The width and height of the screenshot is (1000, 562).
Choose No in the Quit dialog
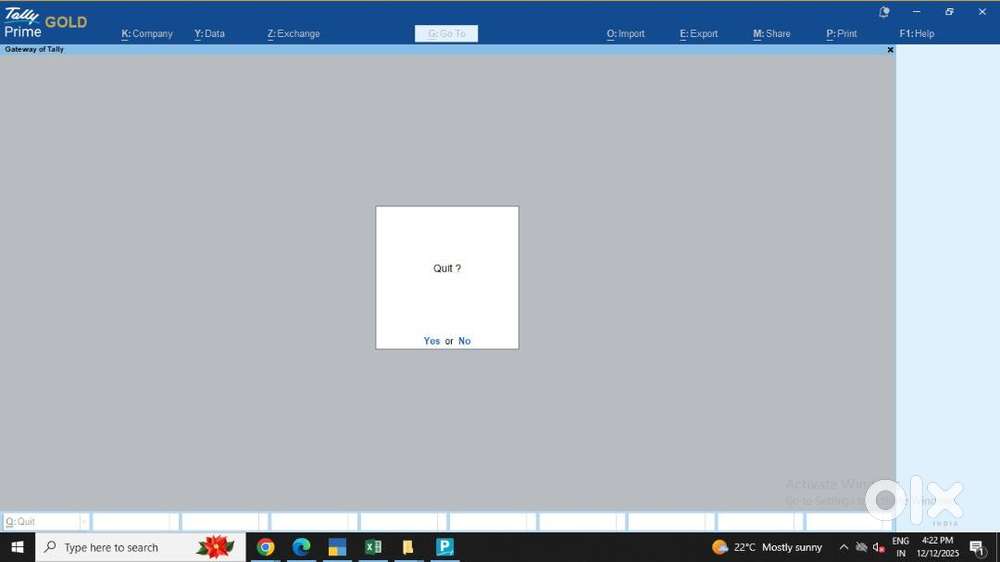pos(465,341)
